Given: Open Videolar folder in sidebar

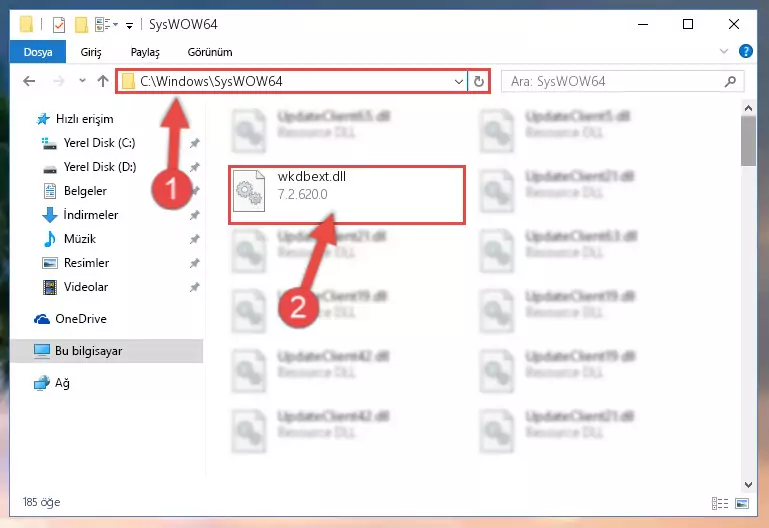Looking at the screenshot, I should point(86,287).
